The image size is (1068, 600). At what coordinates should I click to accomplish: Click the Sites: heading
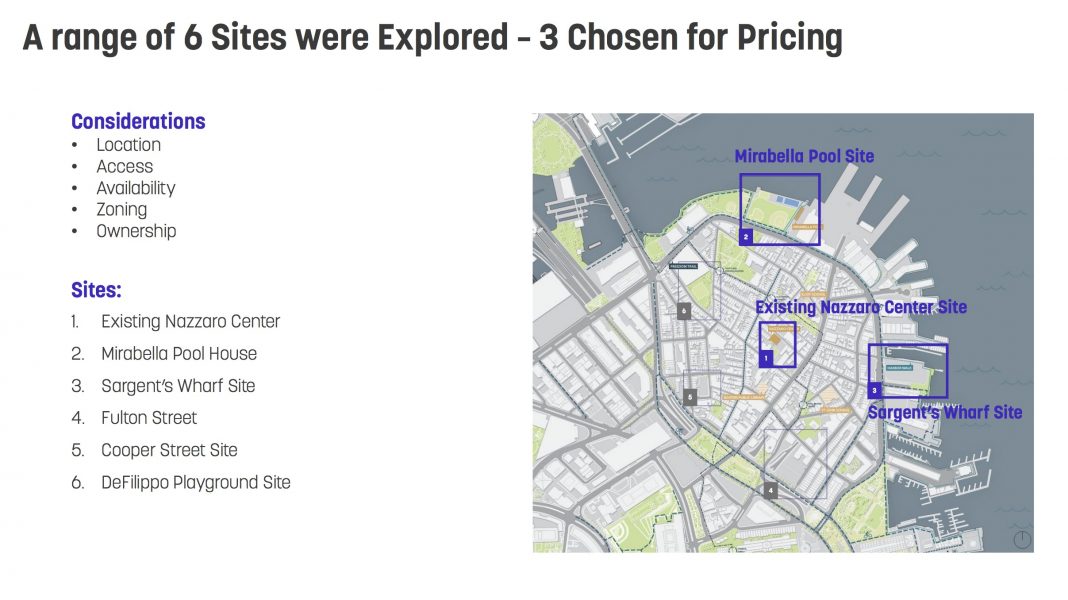[x=96, y=290]
